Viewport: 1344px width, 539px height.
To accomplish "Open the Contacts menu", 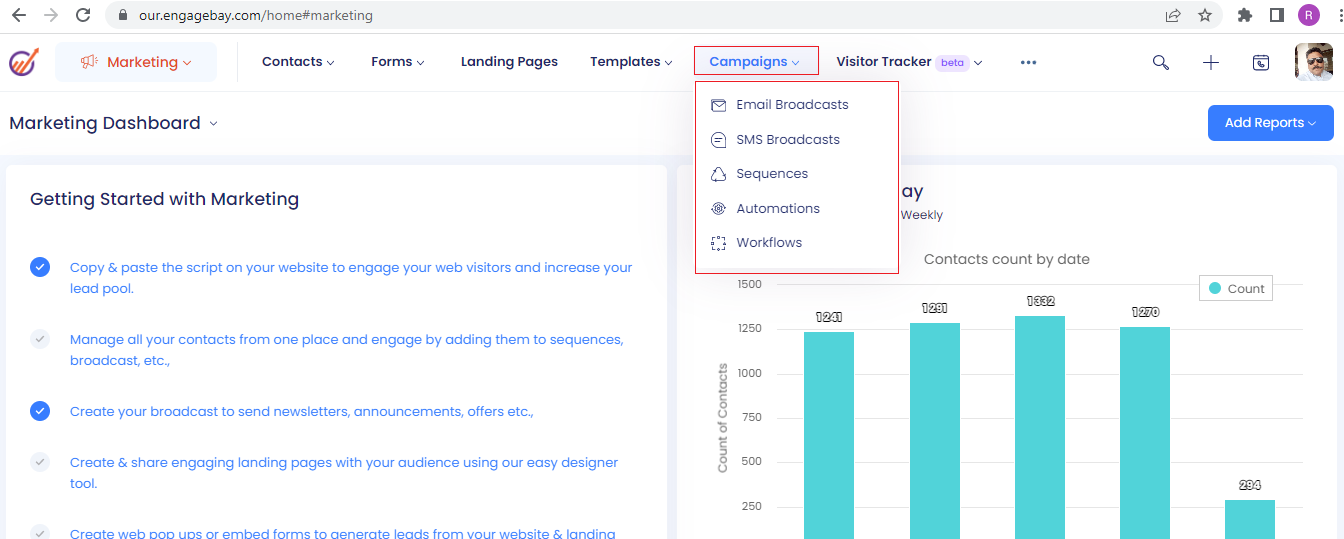I will coord(298,62).
